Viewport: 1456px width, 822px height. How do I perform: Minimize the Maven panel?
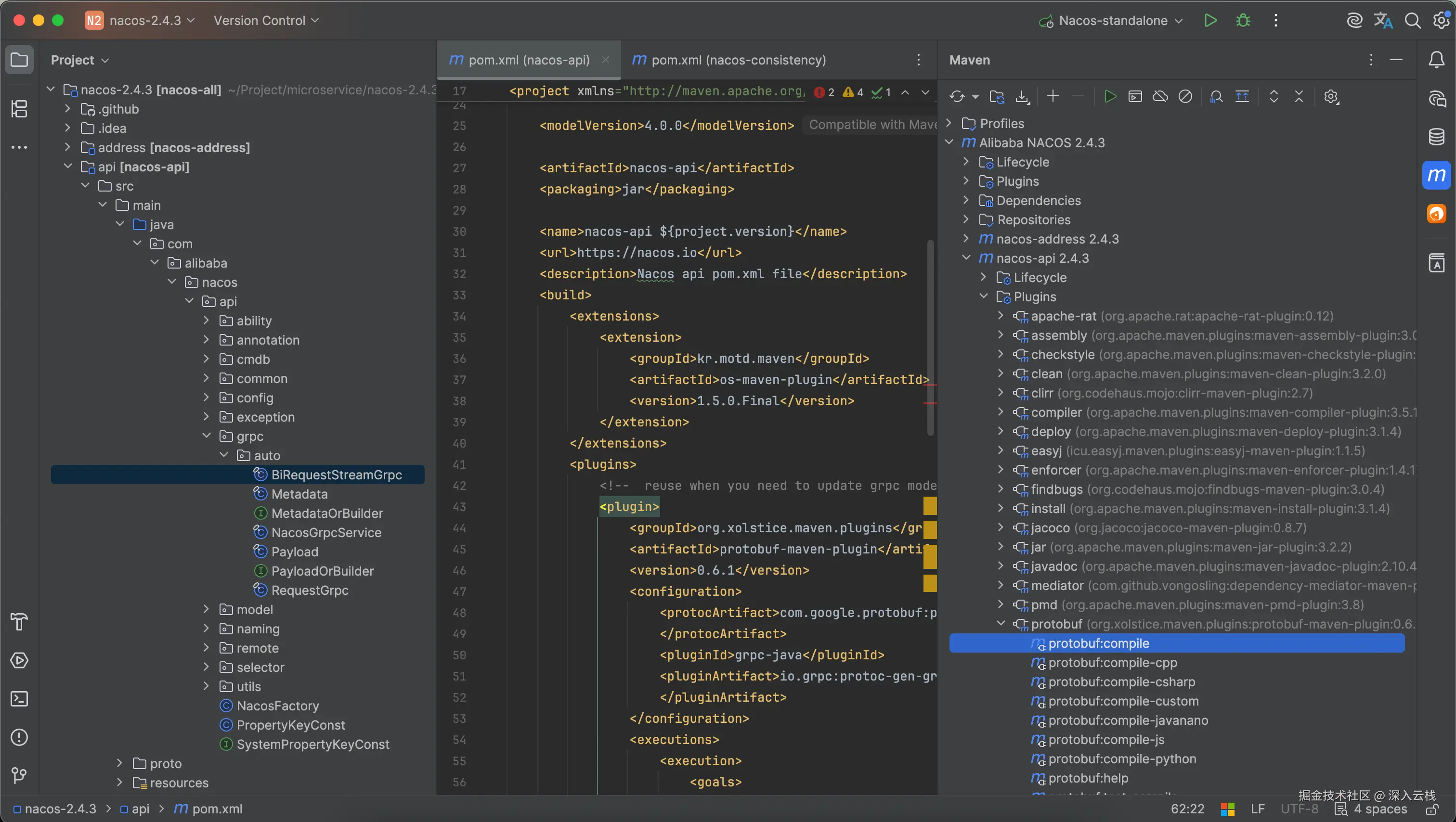(1396, 59)
